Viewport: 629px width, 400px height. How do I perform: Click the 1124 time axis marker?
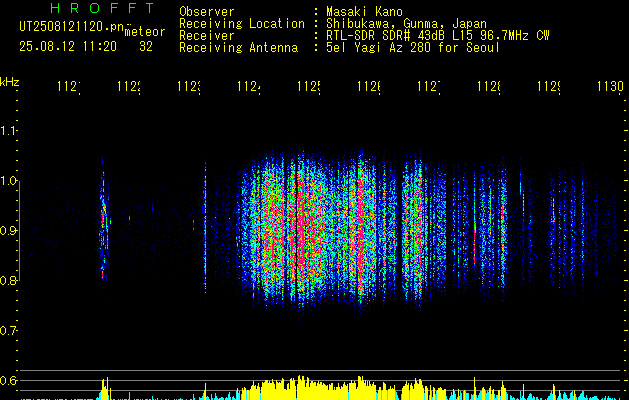(249, 86)
